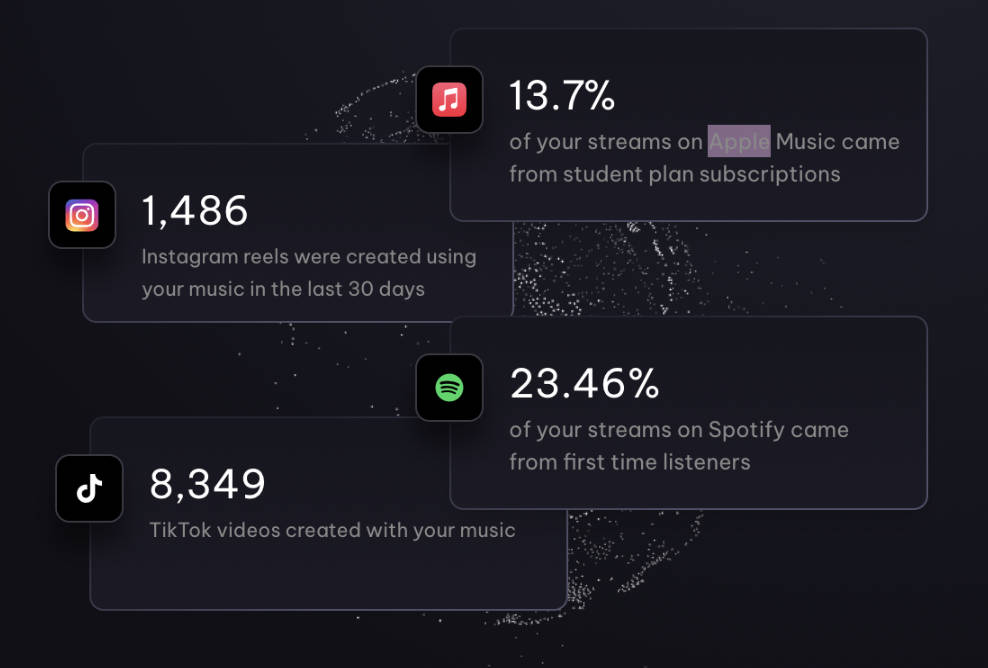Click the highlighted word Apple
This screenshot has height=668, width=988.
[739, 141]
